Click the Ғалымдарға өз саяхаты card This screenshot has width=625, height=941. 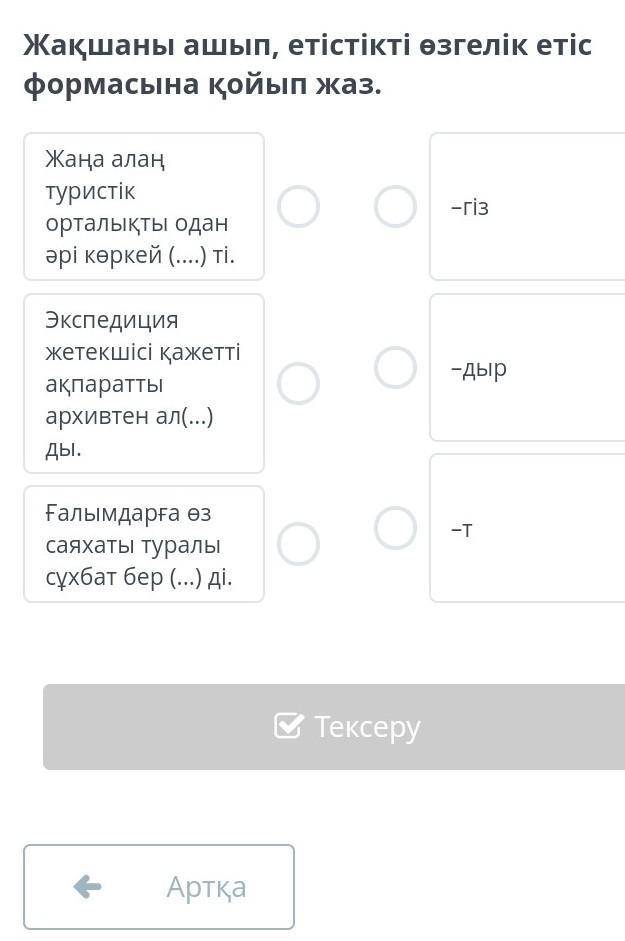click(x=144, y=544)
